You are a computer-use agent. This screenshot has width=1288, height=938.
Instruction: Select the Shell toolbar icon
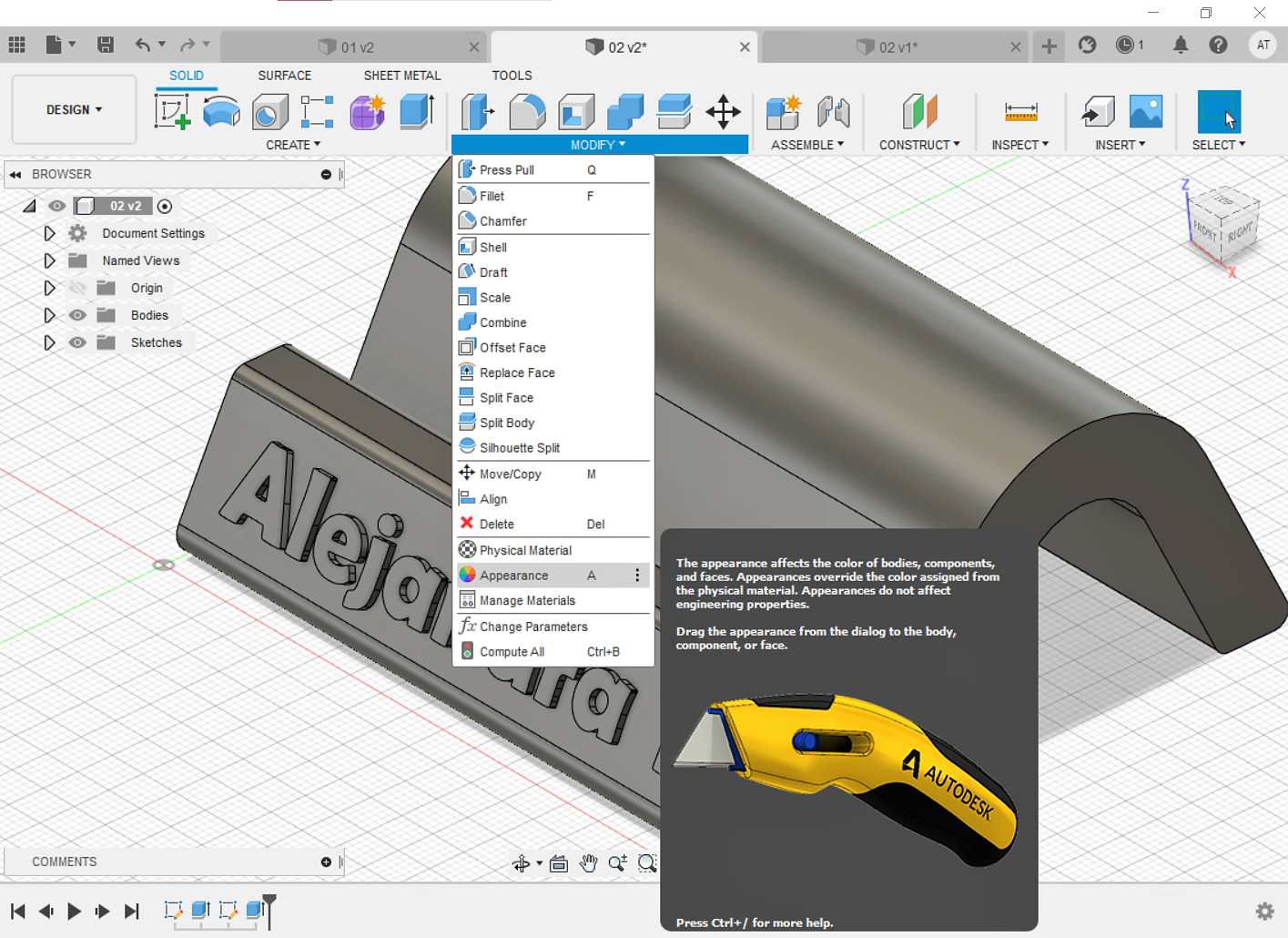click(x=576, y=112)
